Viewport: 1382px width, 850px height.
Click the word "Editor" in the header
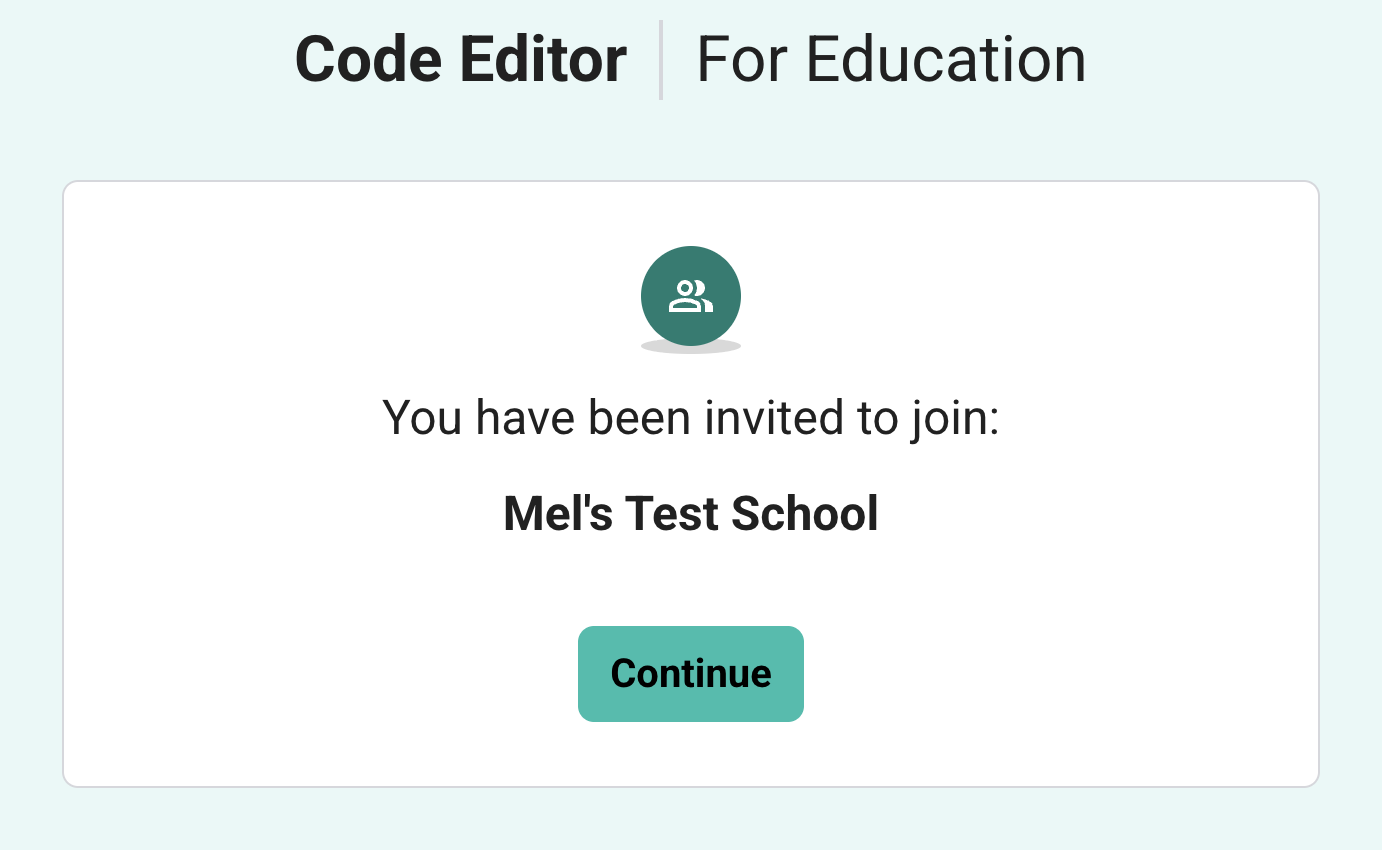click(543, 60)
